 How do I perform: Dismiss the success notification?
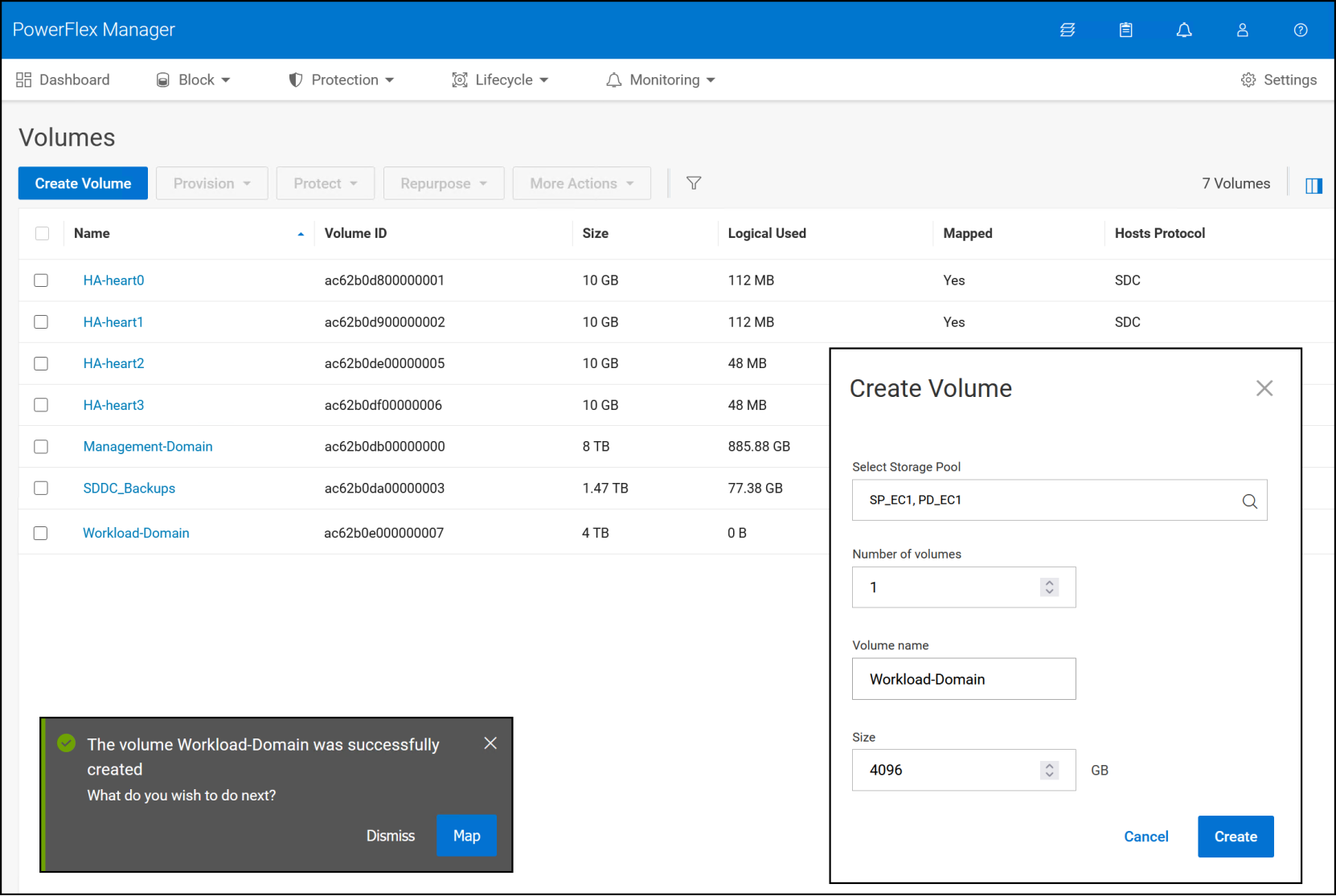click(x=391, y=836)
